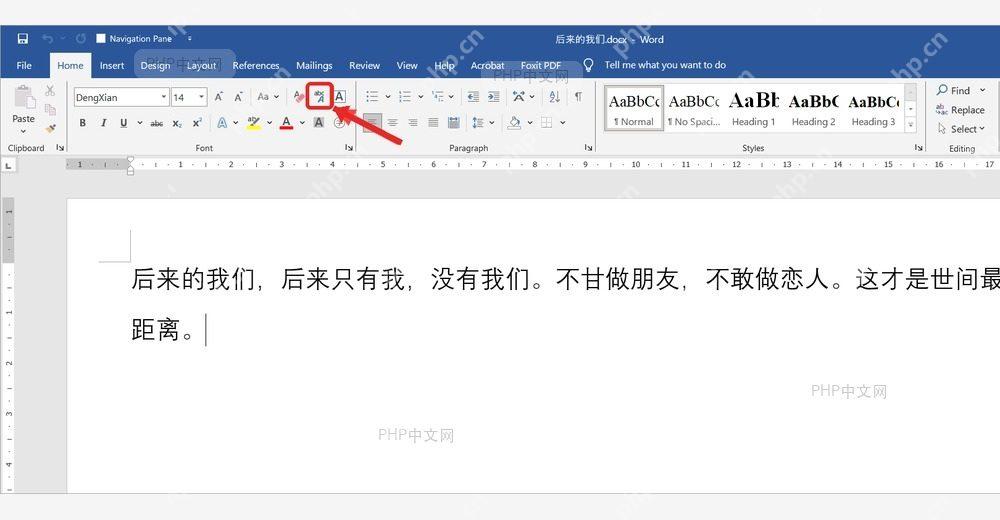This screenshot has width=1000, height=520.
Task: Click Line and Paragraph Spacing icon
Action: click(x=478, y=123)
